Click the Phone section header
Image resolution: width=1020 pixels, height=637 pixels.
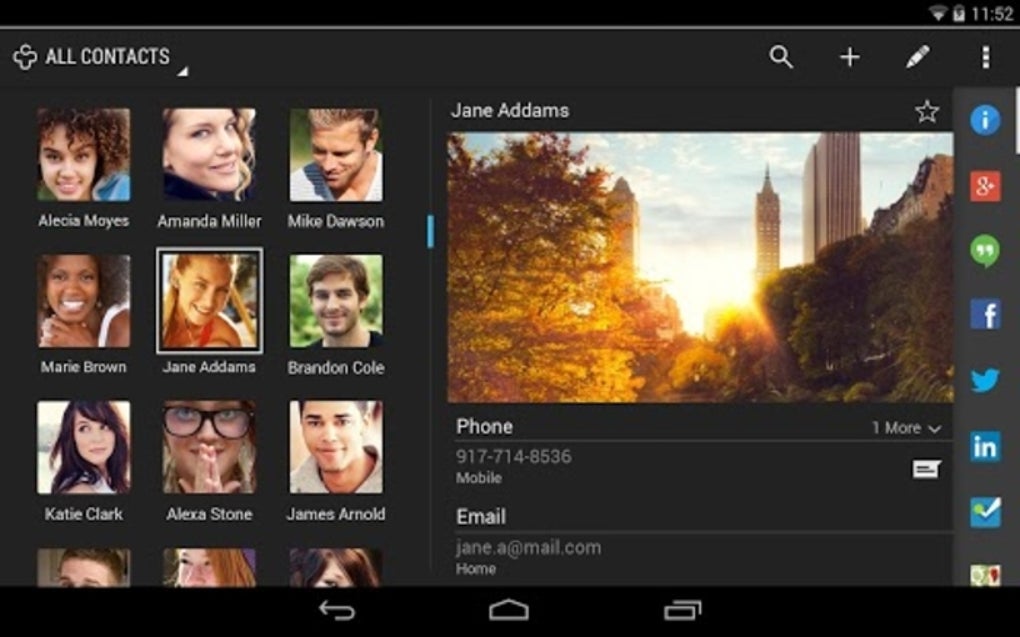click(484, 427)
